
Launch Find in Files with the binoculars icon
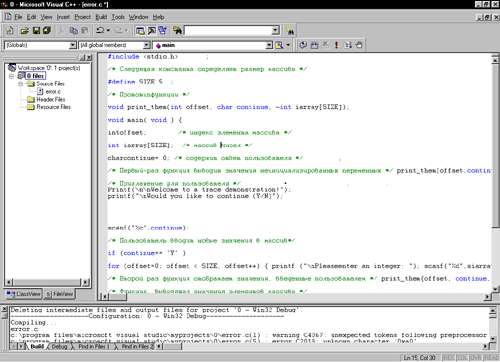coord(177,31)
